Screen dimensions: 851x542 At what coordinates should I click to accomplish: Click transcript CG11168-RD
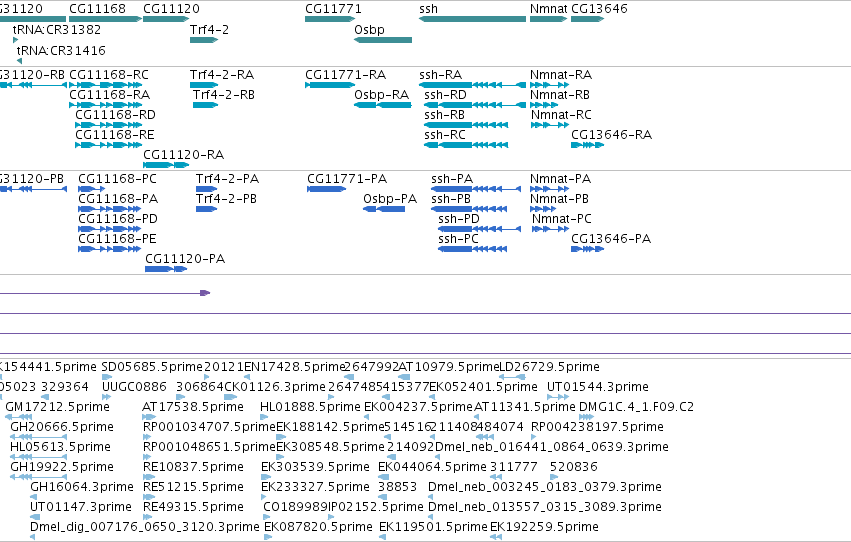coord(115,114)
